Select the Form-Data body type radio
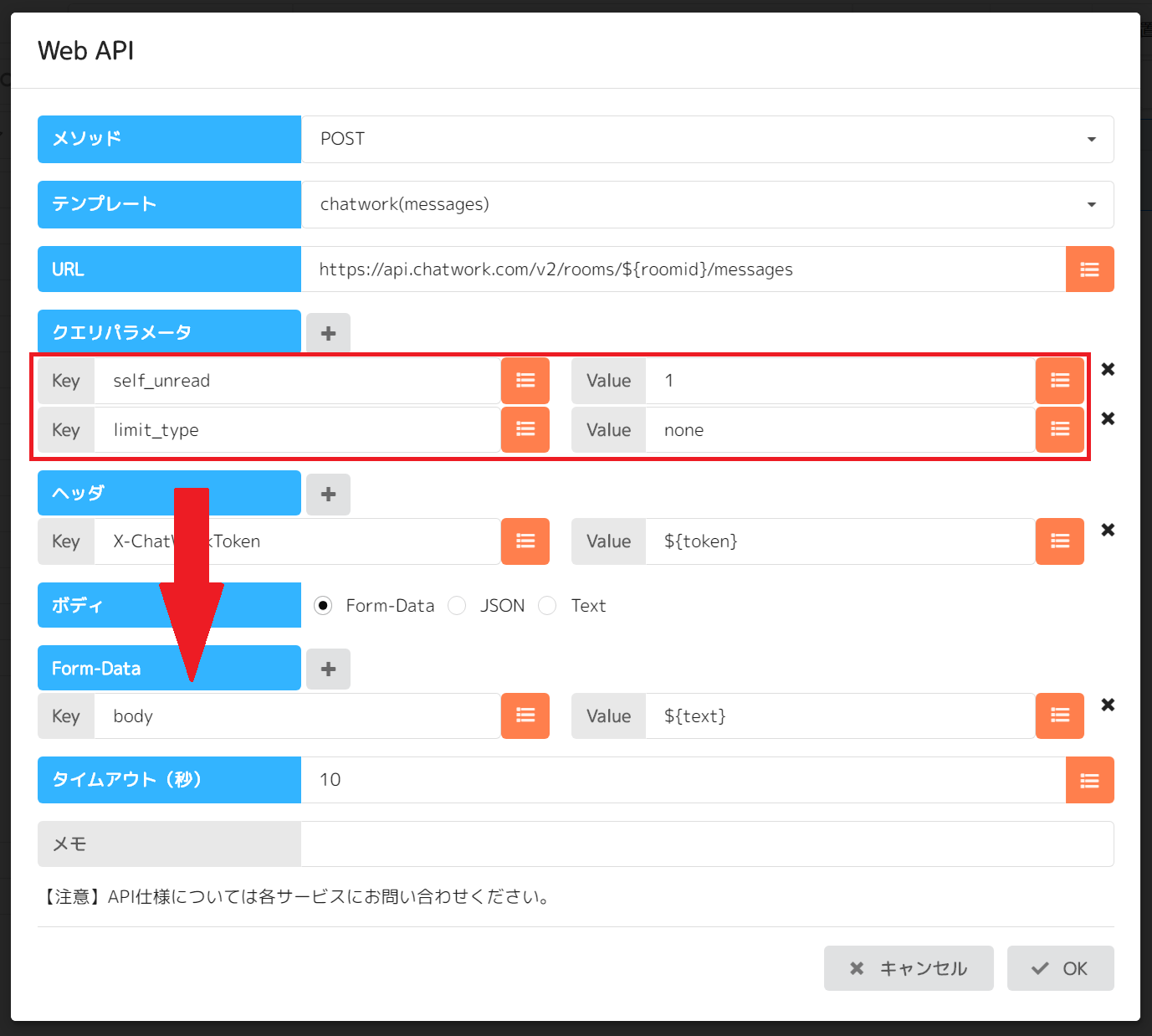This screenshot has width=1152, height=1036. [324, 606]
